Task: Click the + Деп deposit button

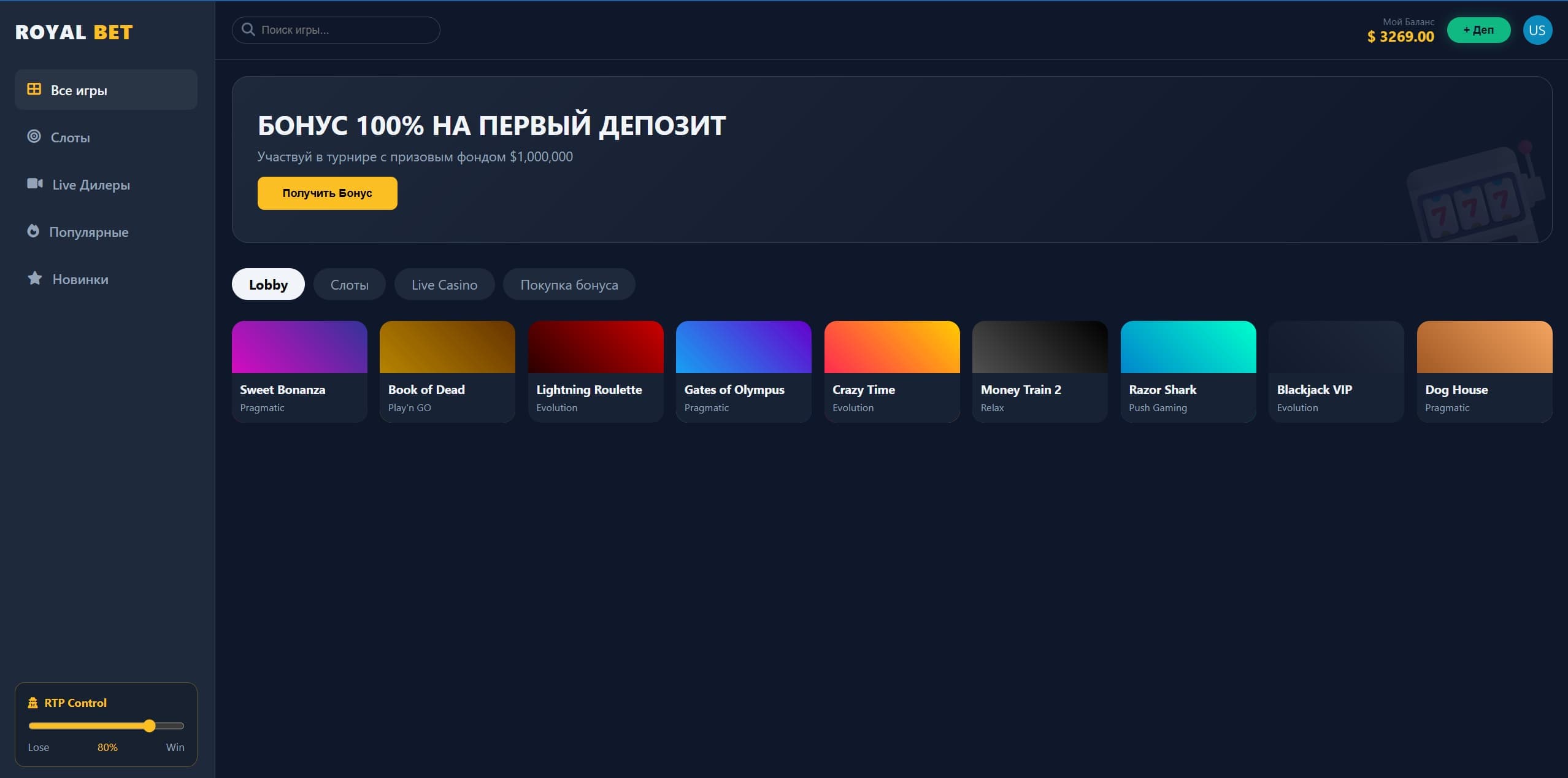Action: click(x=1478, y=30)
